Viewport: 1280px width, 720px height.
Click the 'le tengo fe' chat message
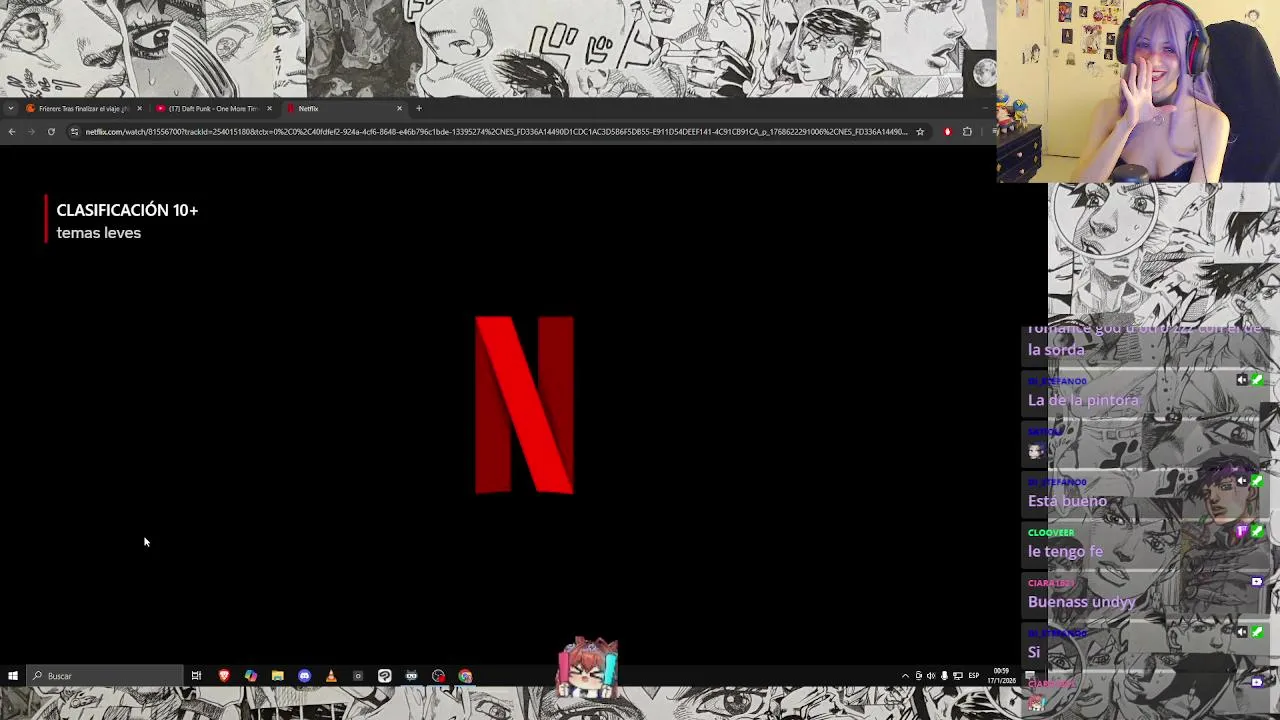click(1065, 551)
